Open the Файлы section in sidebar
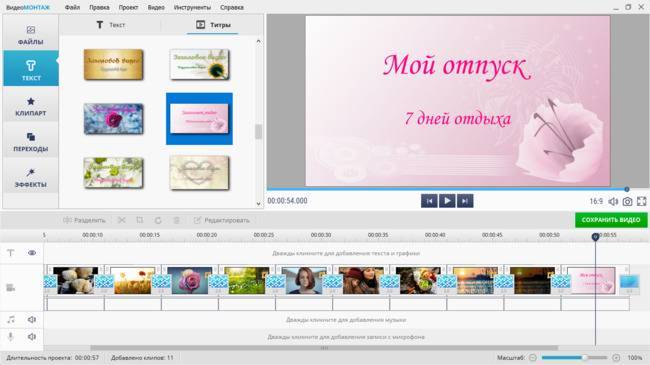 31,35
